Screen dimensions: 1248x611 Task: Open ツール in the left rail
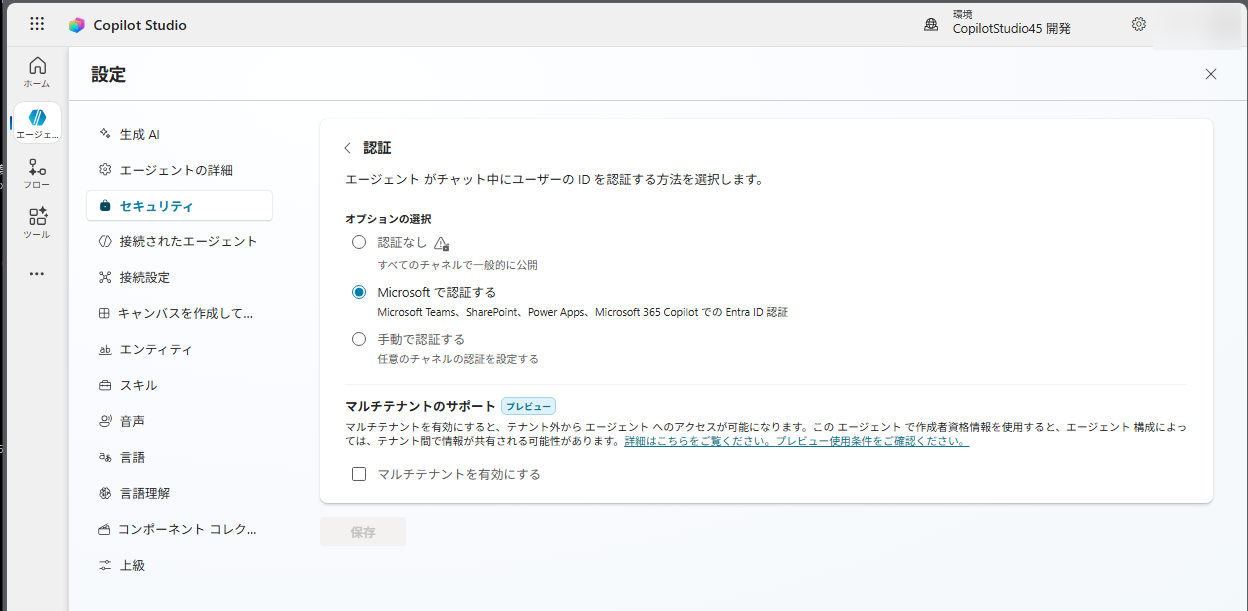[37, 223]
